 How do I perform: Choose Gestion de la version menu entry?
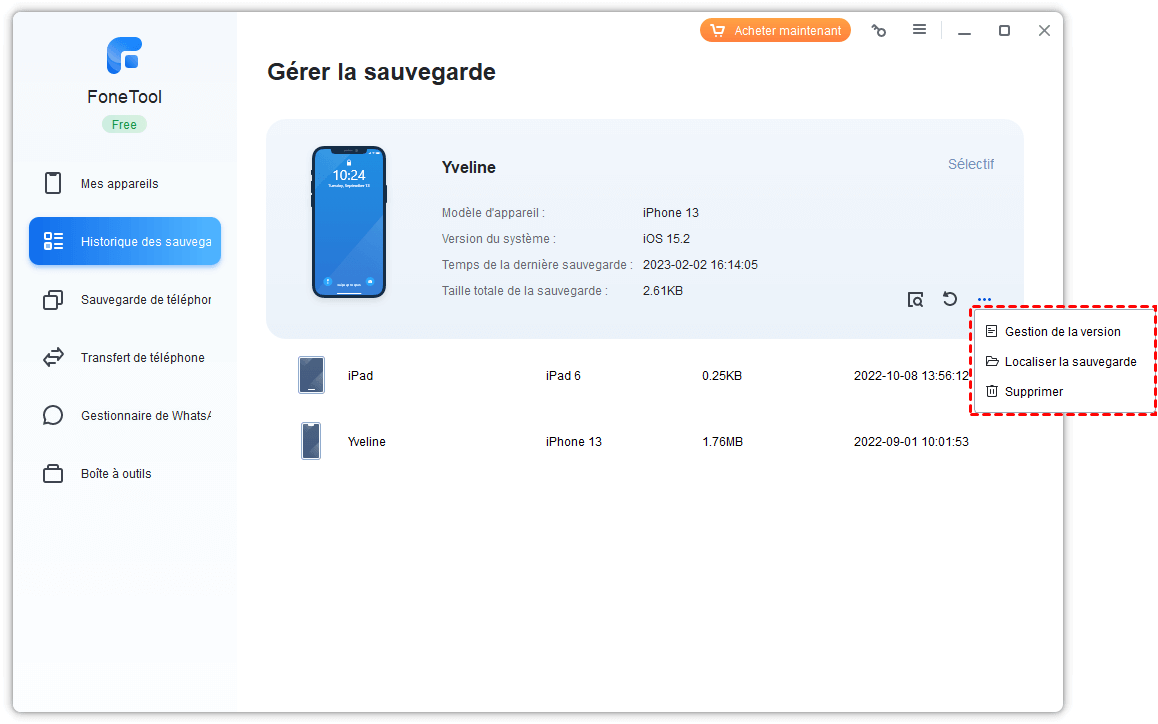(1062, 332)
